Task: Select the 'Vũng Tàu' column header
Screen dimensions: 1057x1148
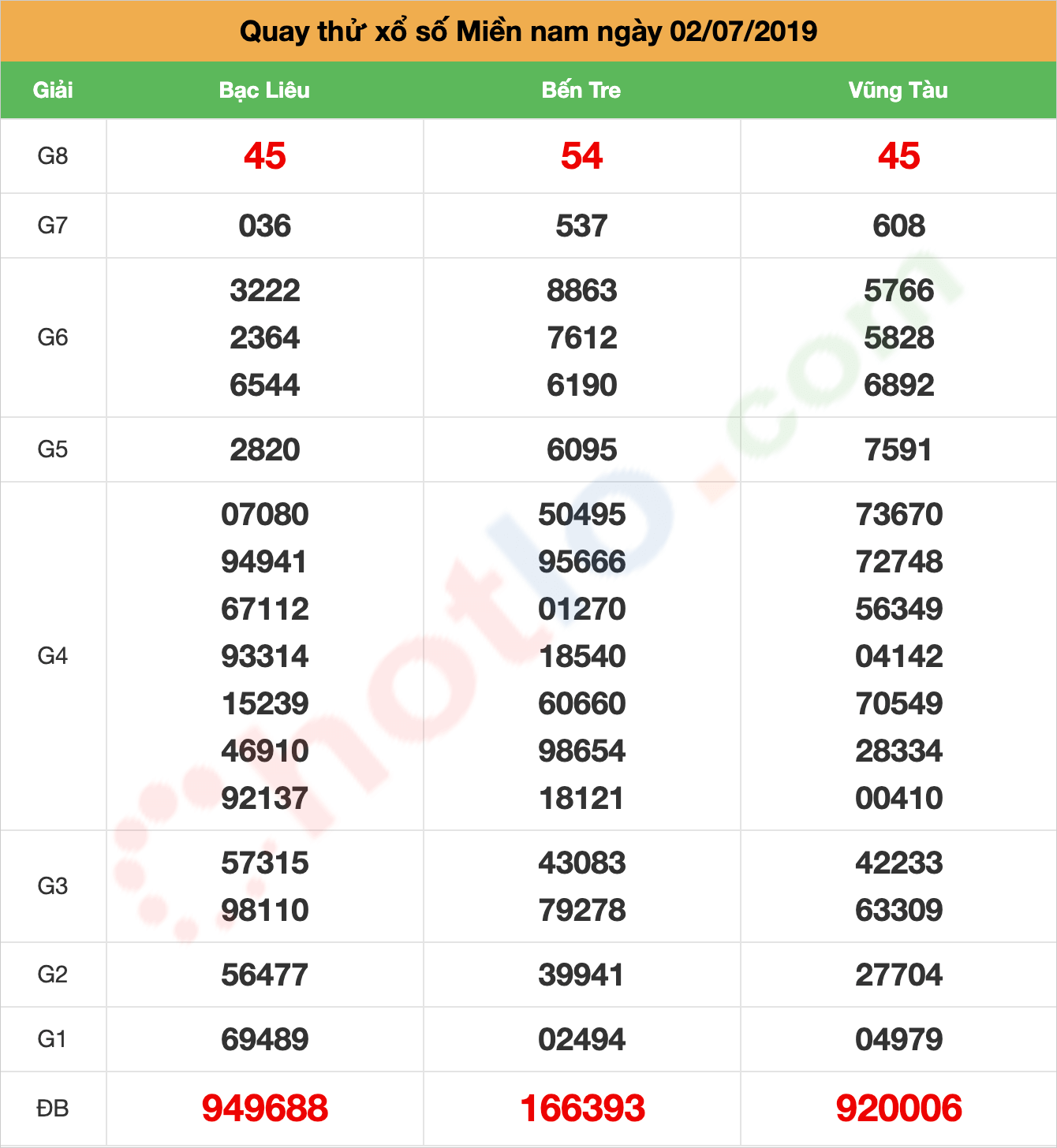Action: [898, 90]
